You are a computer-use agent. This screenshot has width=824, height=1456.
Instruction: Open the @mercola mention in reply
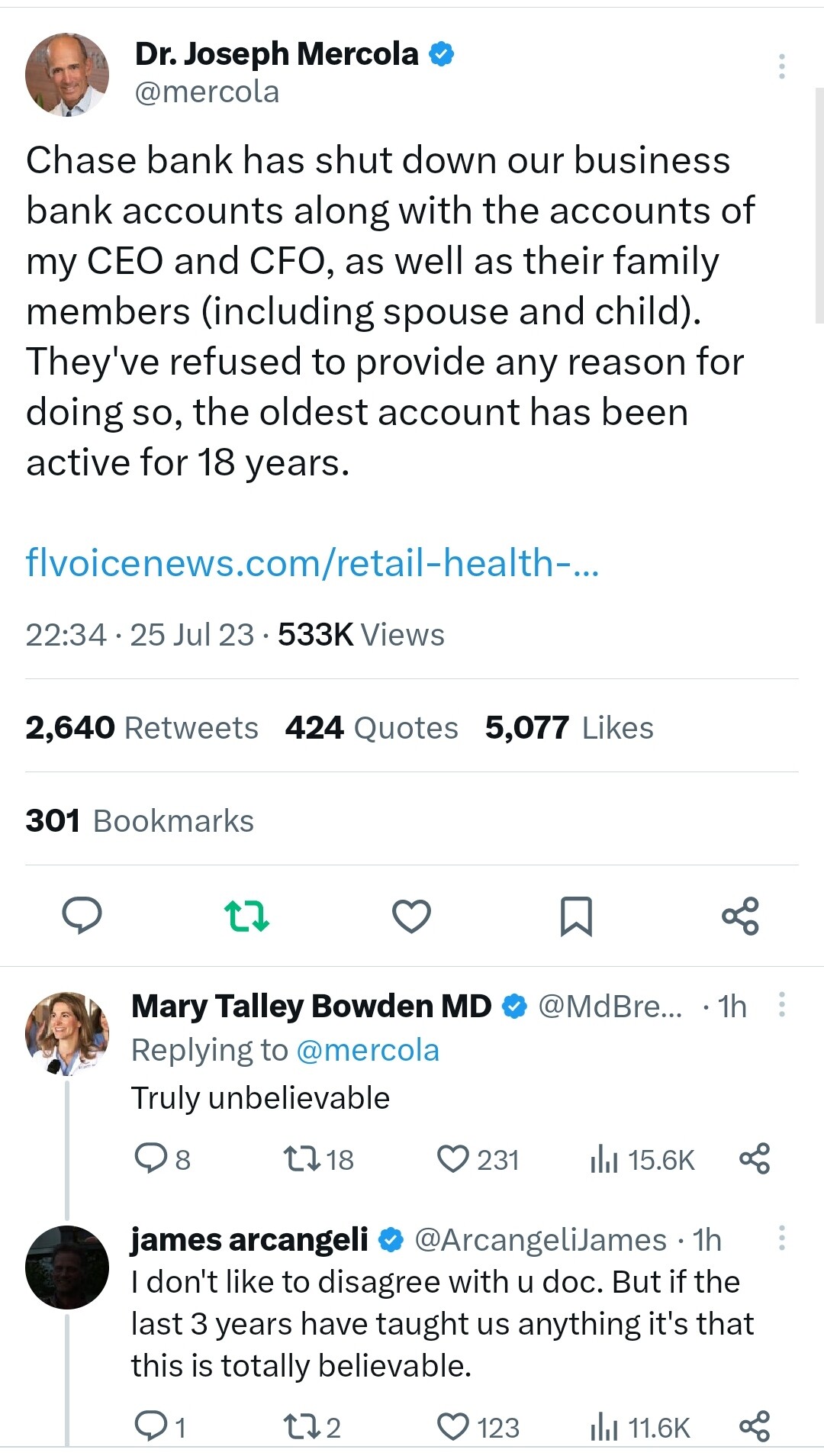pyautogui.click(x=367, y=1050)
